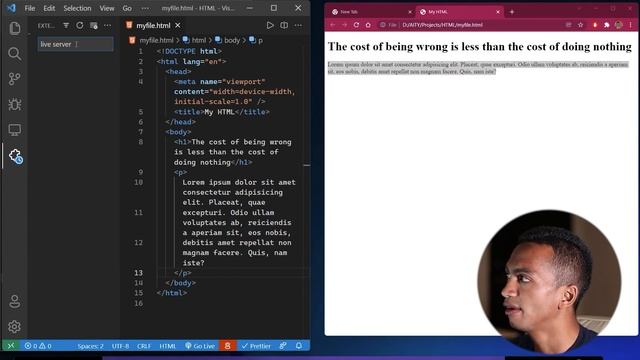Open Remote Explorer view in activity bar
The image size is (640, 360).
coord(15,130)
